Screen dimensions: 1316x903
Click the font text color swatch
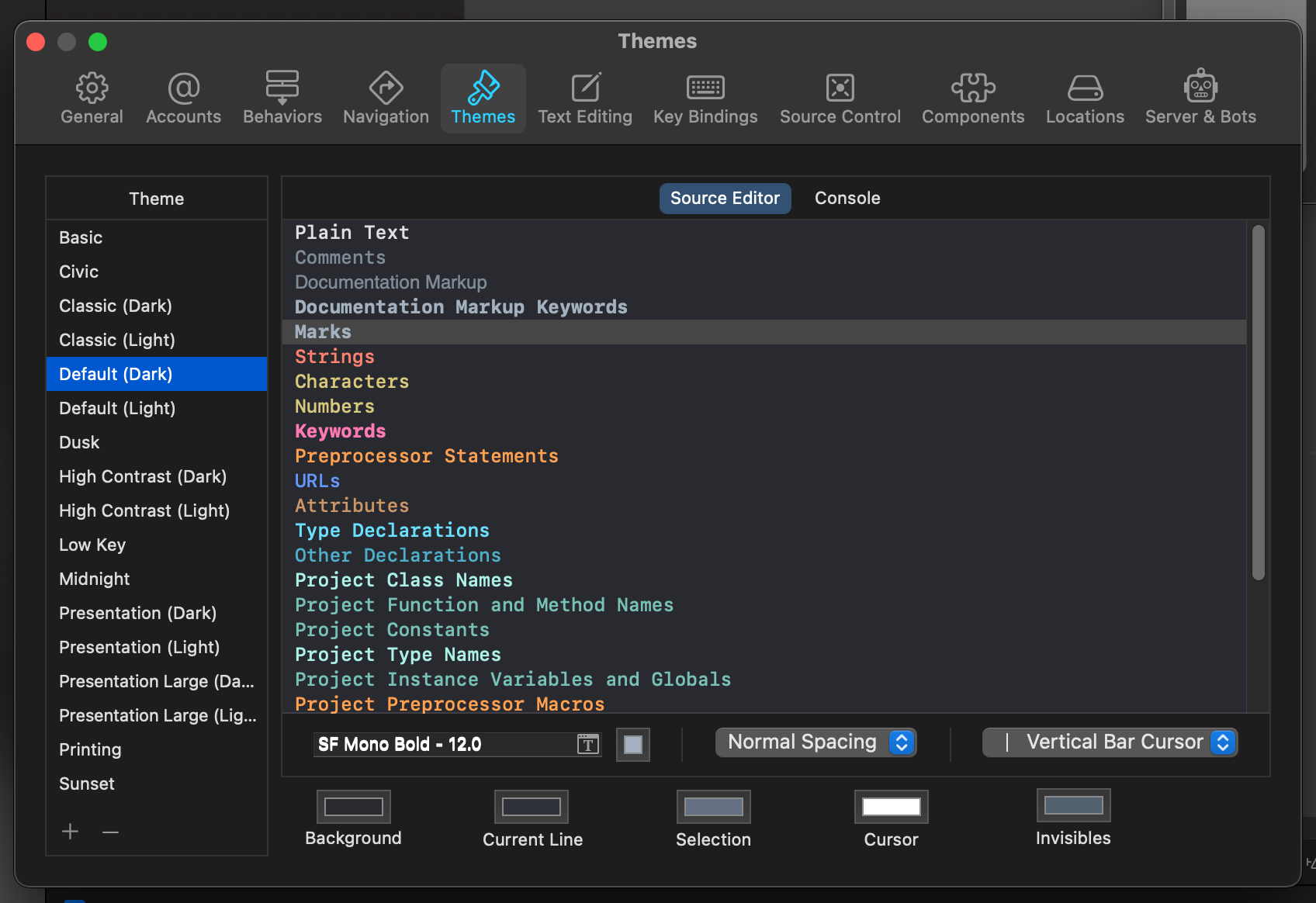[633, 745]
